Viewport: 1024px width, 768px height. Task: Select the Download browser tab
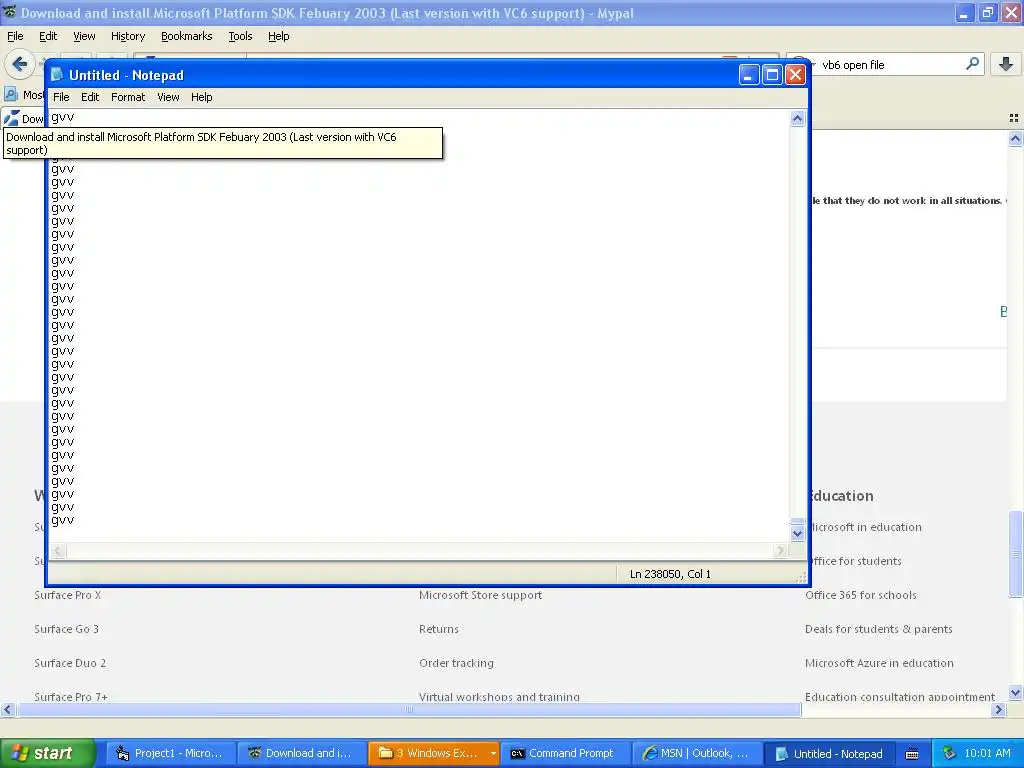pyautogui.click(x=24, y=118)
